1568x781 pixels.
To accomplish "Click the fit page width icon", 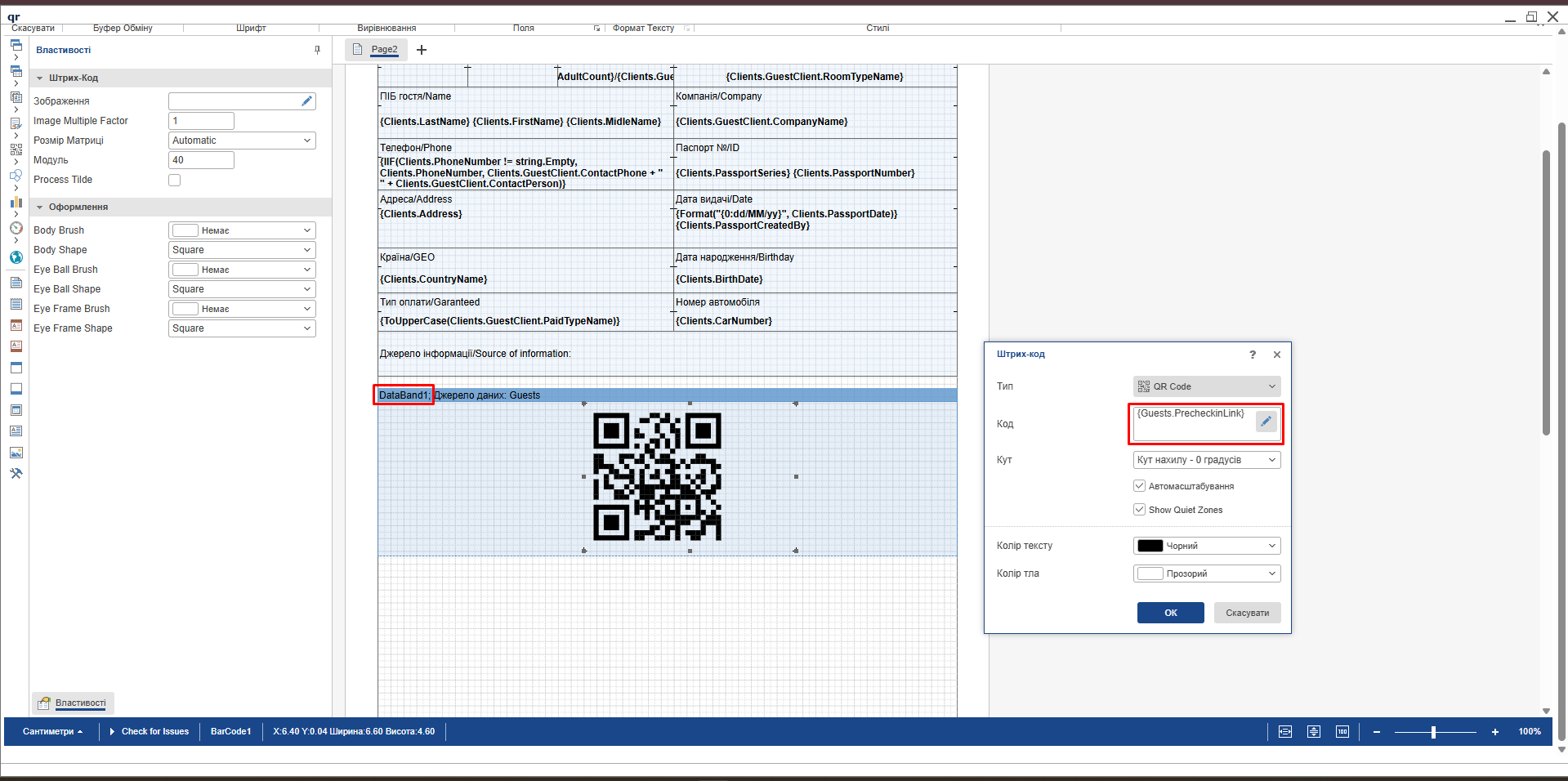I will click(1284, 732).
